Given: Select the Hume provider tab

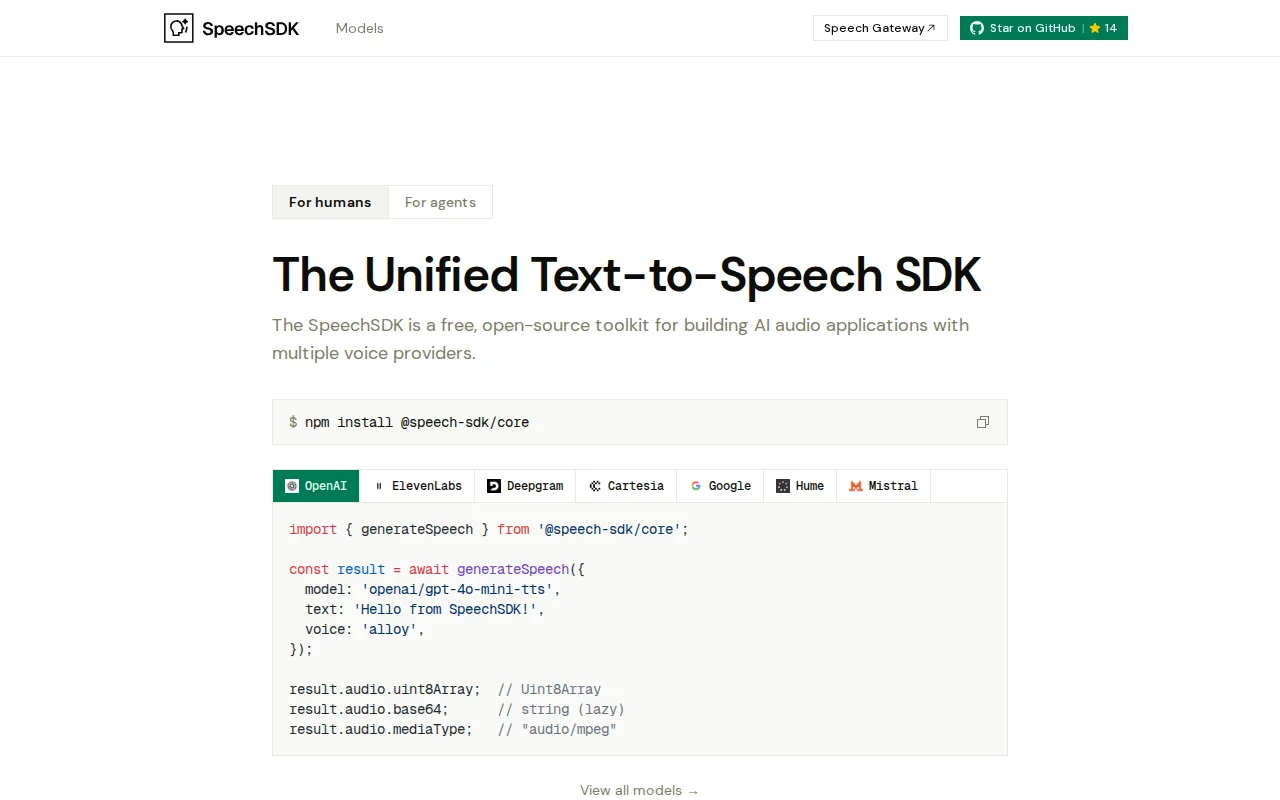Looking at the screenshot, I should [x=800, y=486].
